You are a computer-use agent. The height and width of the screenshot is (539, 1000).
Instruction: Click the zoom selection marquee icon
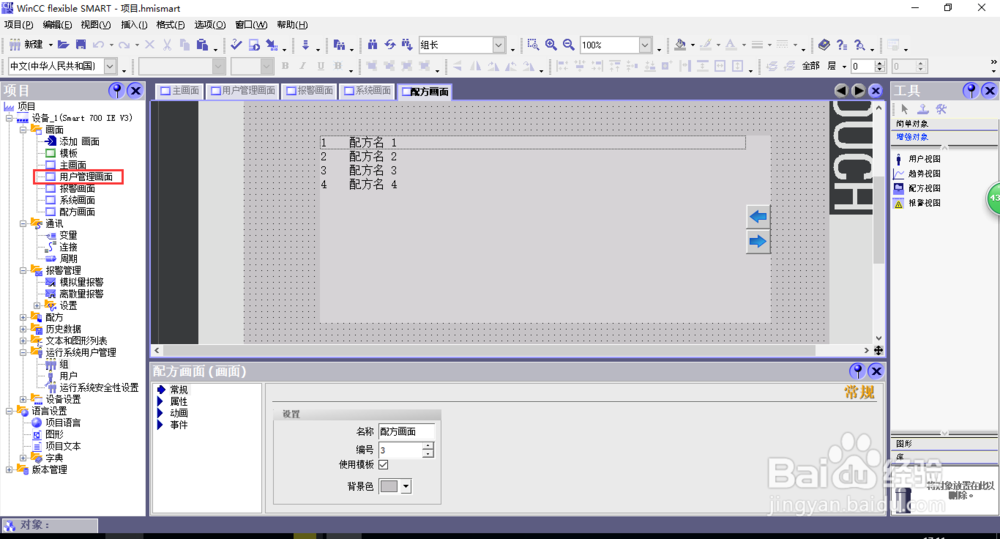(x=533, y=45)
